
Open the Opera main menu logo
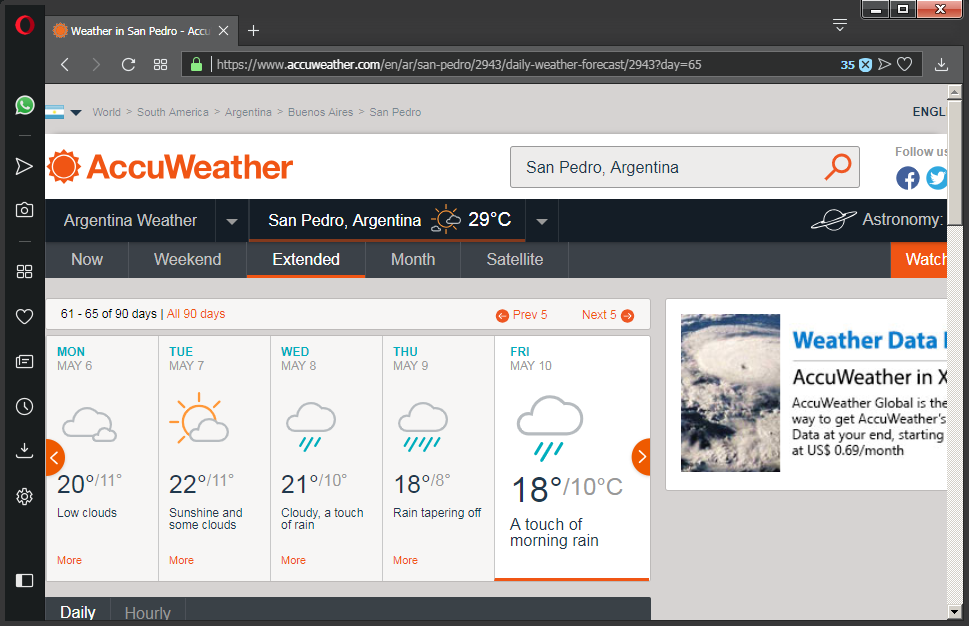coord(25,25)
